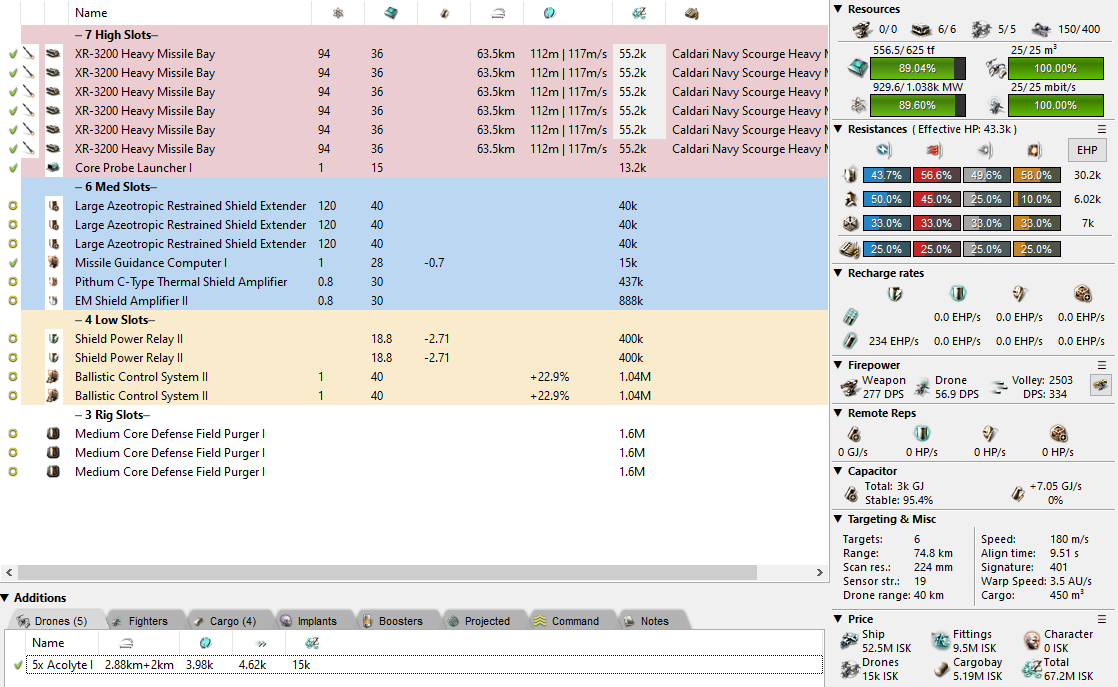
Task: Collapse the Additions section
Action: pyautogui.click(x=6, y=598)
